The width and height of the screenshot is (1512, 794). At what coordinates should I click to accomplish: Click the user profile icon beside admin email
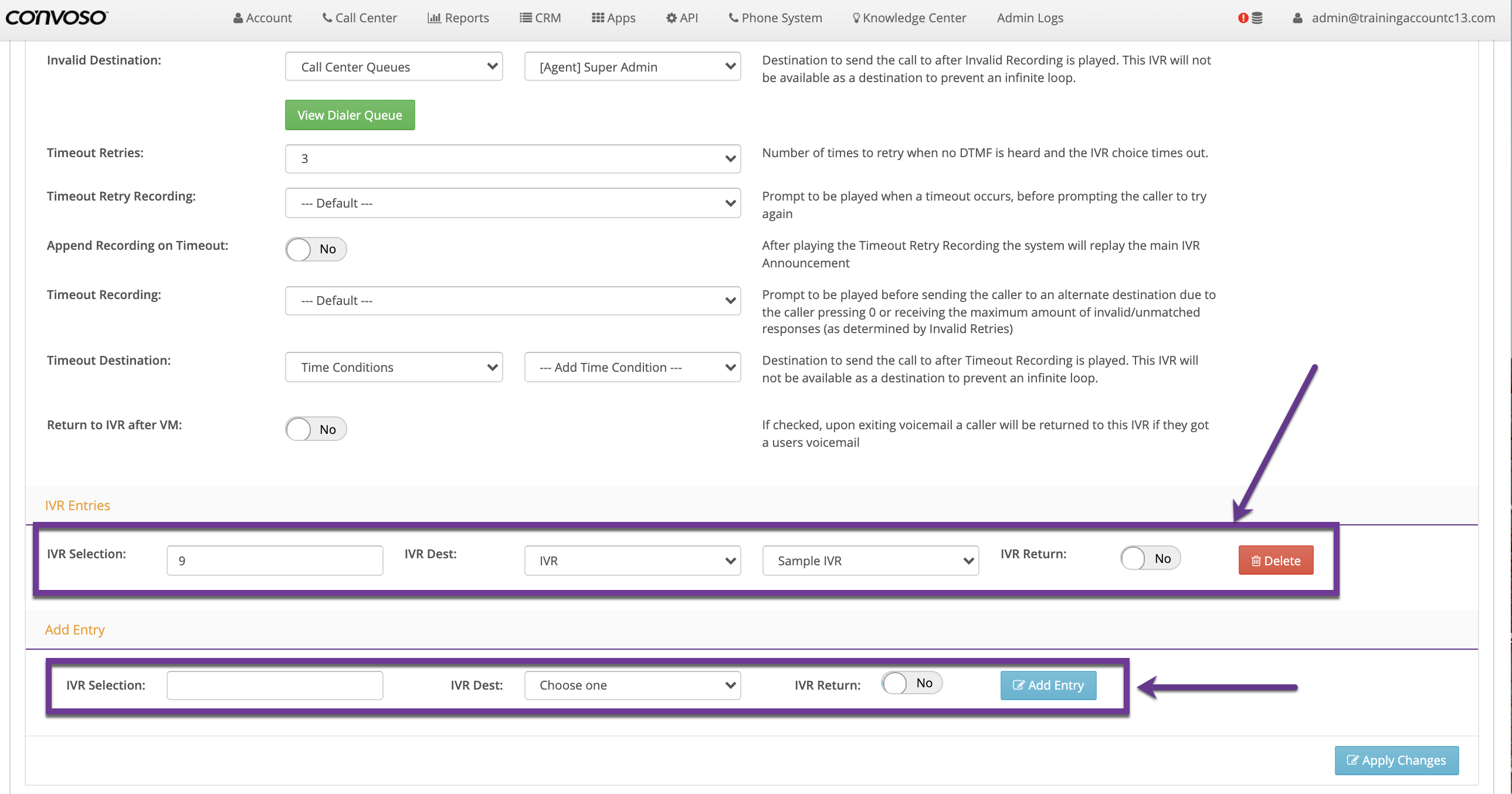click(x=1297, y=18)
